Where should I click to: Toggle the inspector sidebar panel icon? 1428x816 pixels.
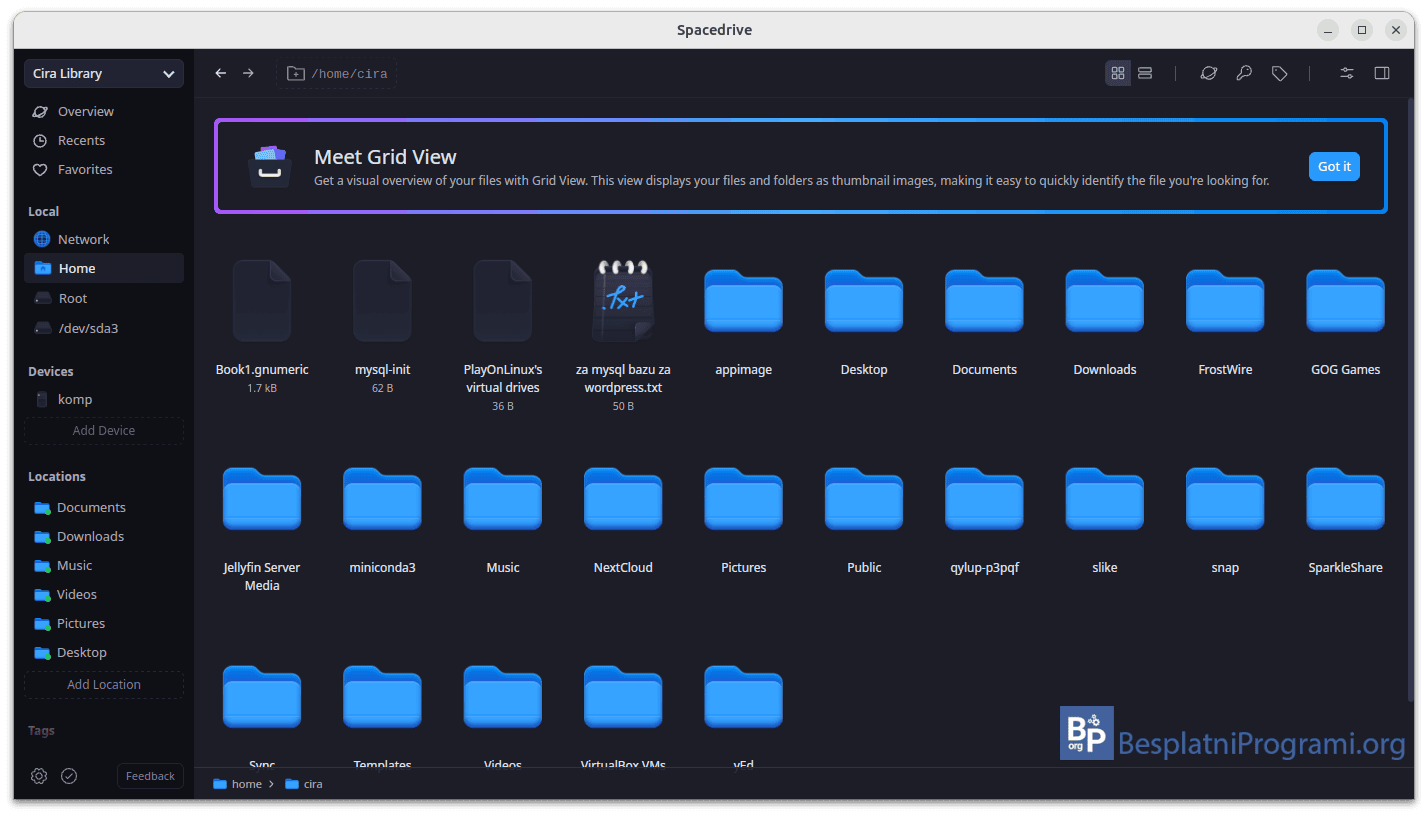click(1382, 73)
